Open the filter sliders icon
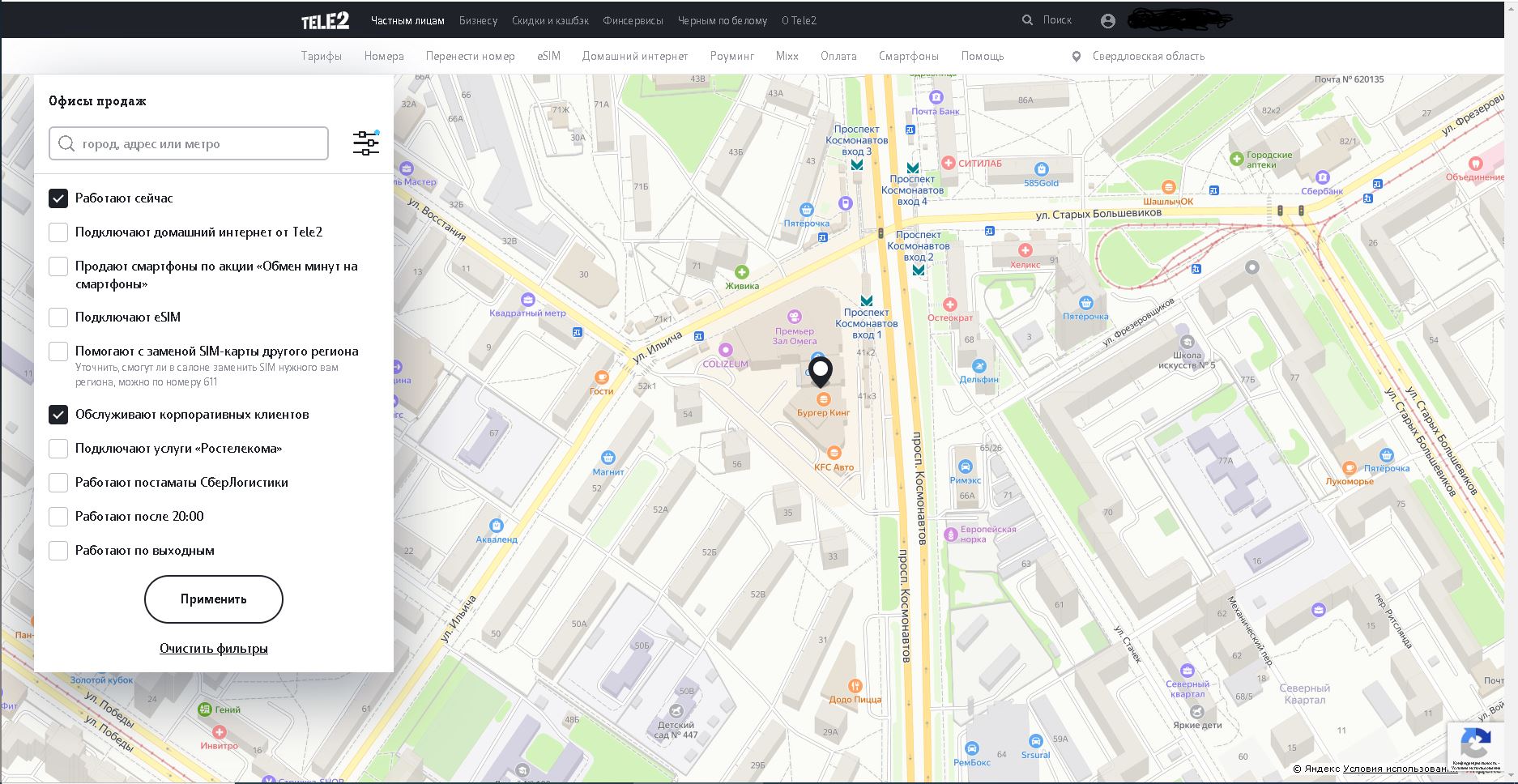 (366, 143)
